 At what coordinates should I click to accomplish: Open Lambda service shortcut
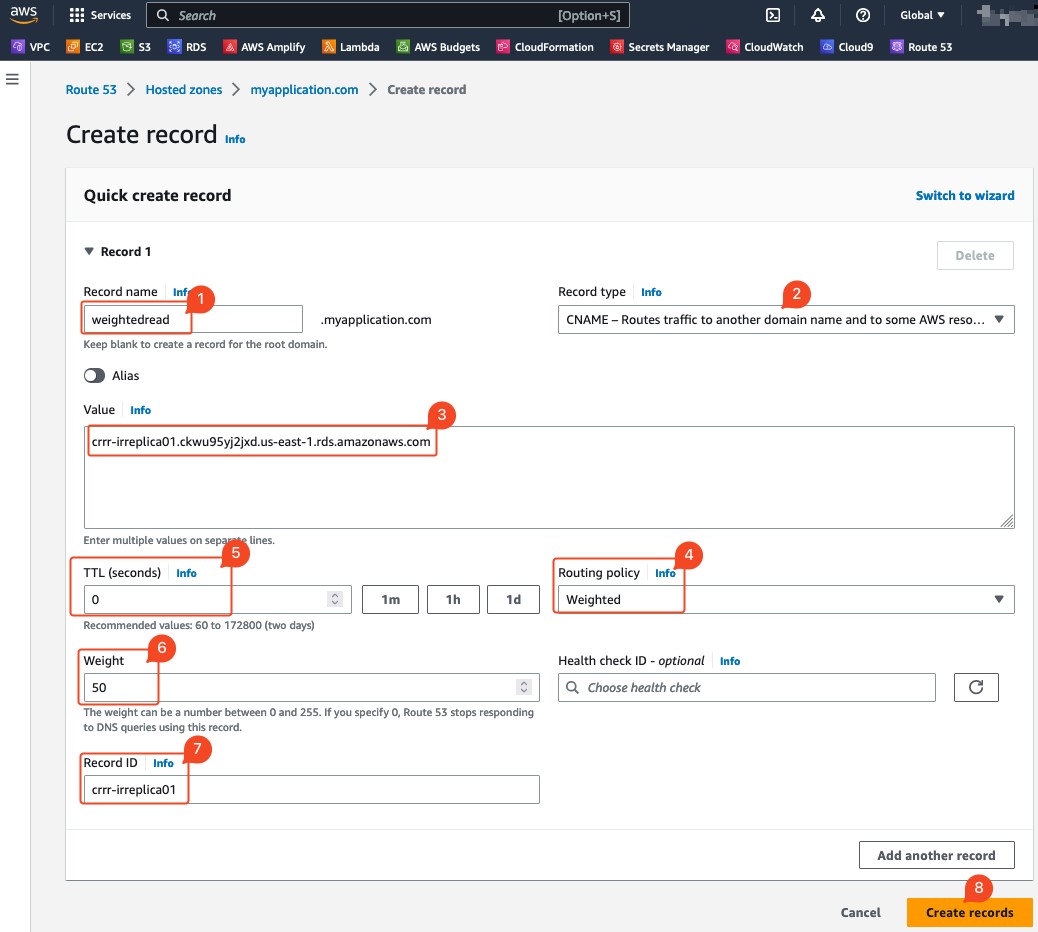pos(350,47)
